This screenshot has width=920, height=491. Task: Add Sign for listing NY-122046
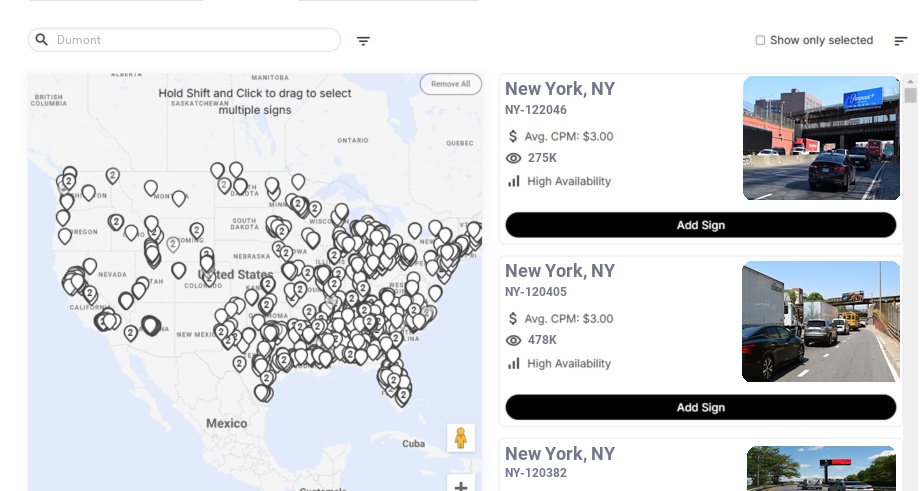click(x=700, y=225)
